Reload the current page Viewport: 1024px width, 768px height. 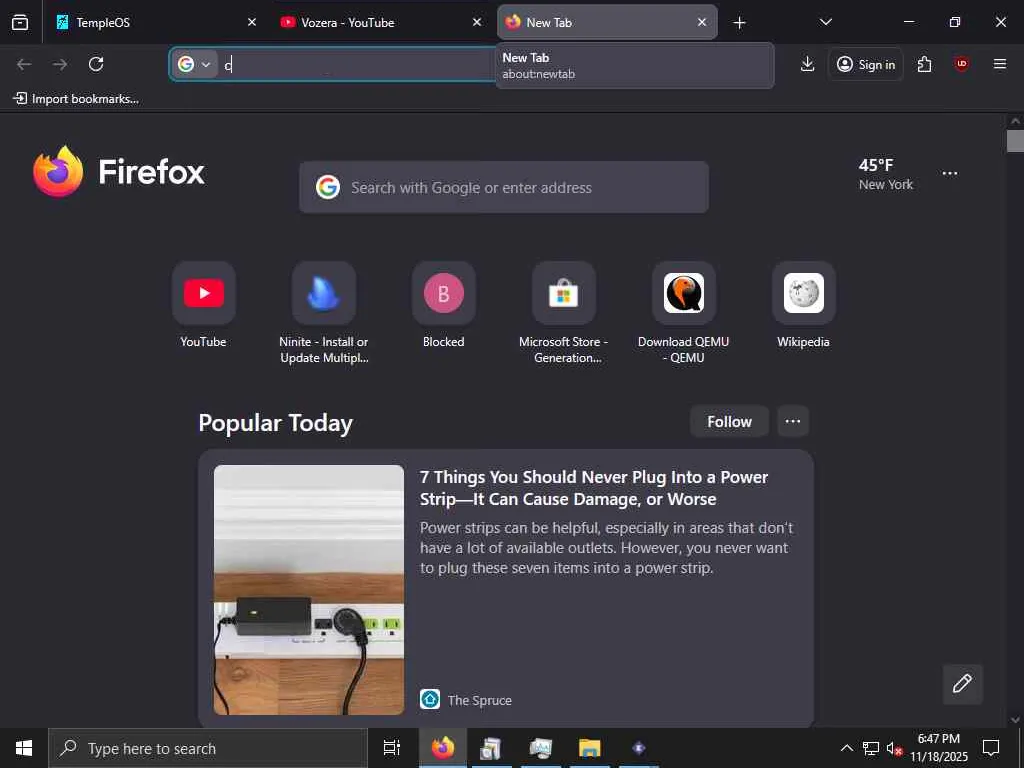tap(96, 64)
